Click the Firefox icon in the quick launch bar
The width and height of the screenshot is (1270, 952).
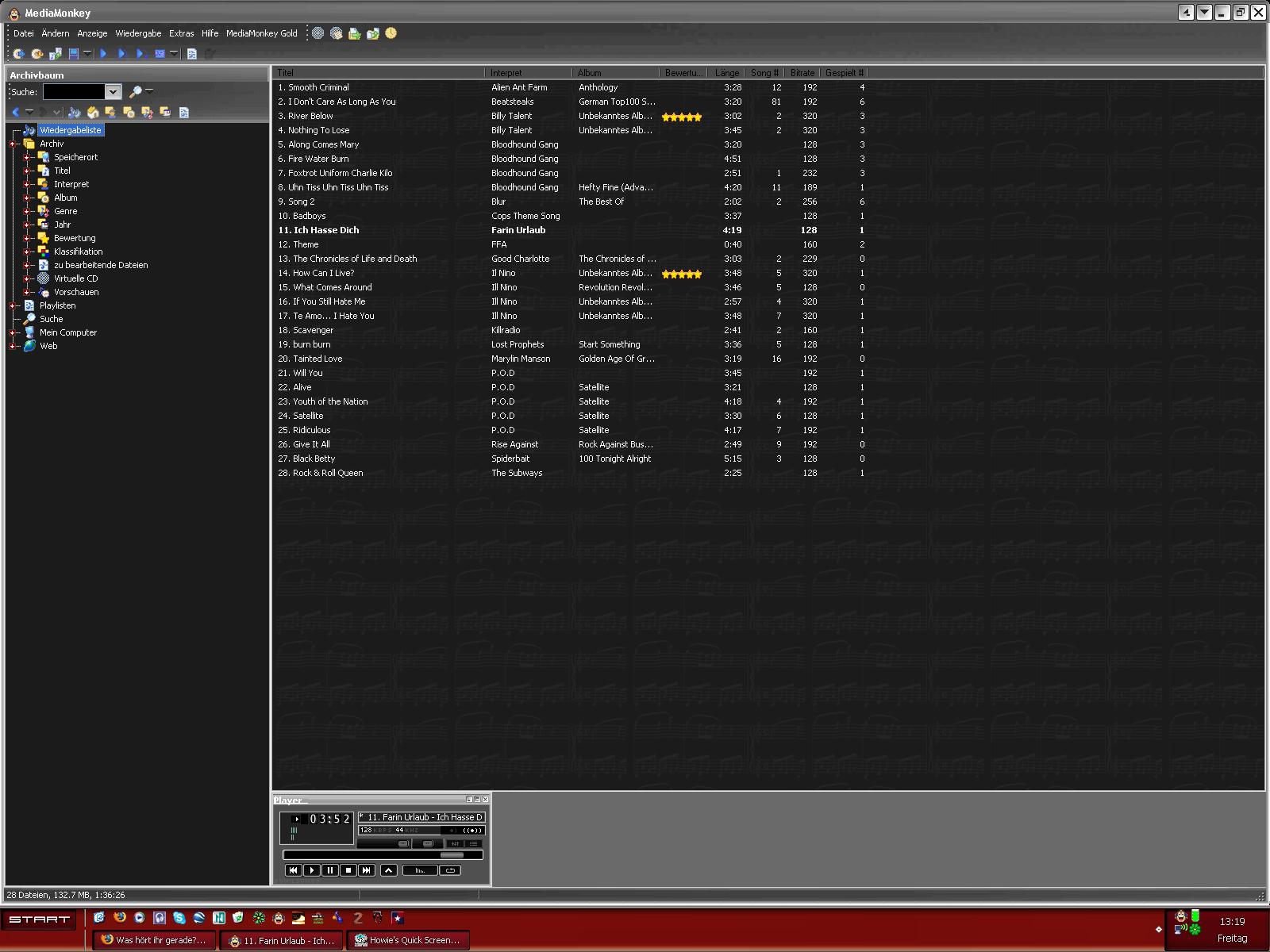click(x=120, y=917)
